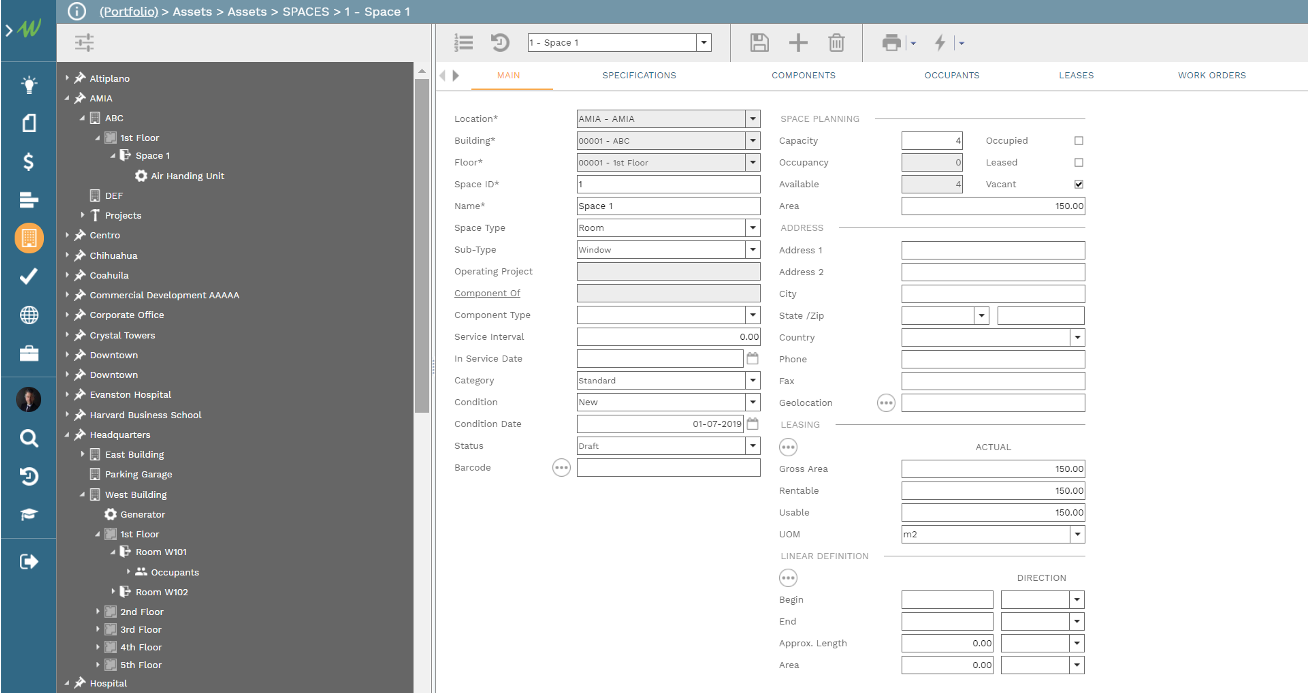This screenshot has width=1309, height=697.
Task: Click the printer icon
Action: coord(892,43)
